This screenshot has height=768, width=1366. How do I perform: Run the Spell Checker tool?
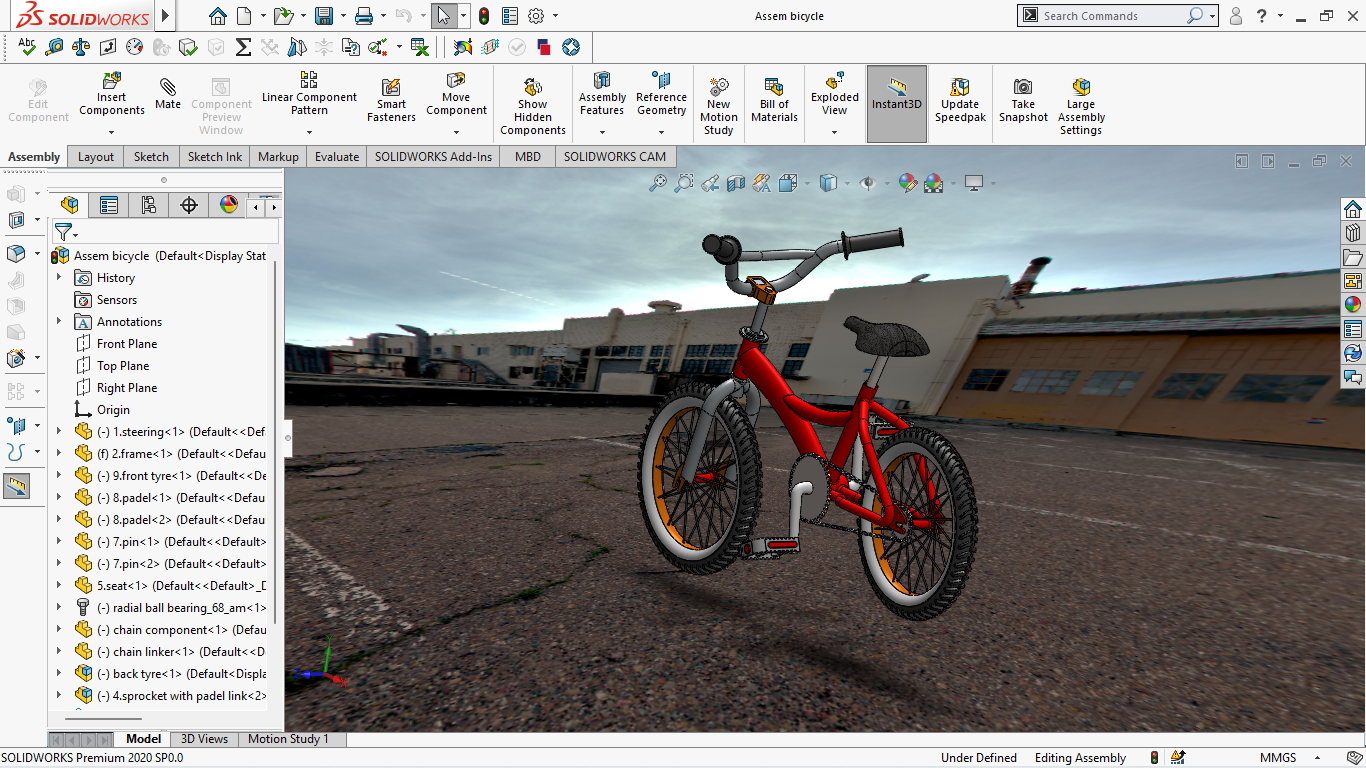[x=27, y=46]
